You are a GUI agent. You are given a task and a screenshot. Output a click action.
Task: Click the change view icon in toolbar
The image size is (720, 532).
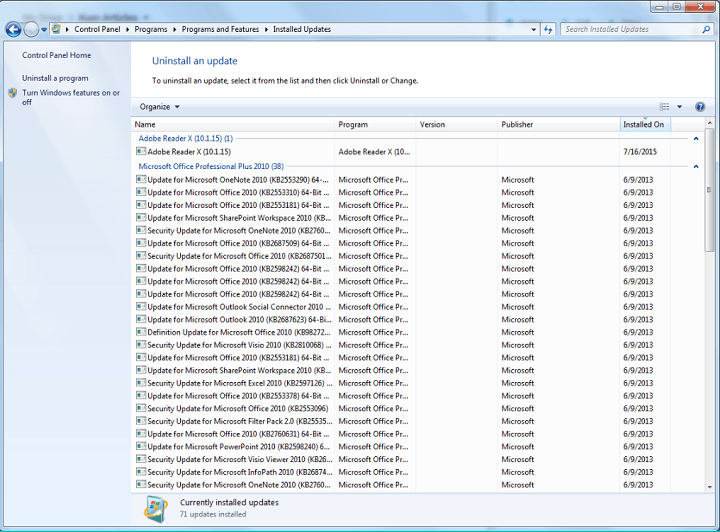665,107
